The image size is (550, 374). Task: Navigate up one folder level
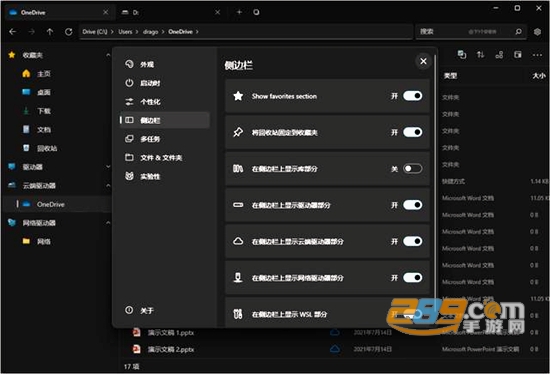50,32
